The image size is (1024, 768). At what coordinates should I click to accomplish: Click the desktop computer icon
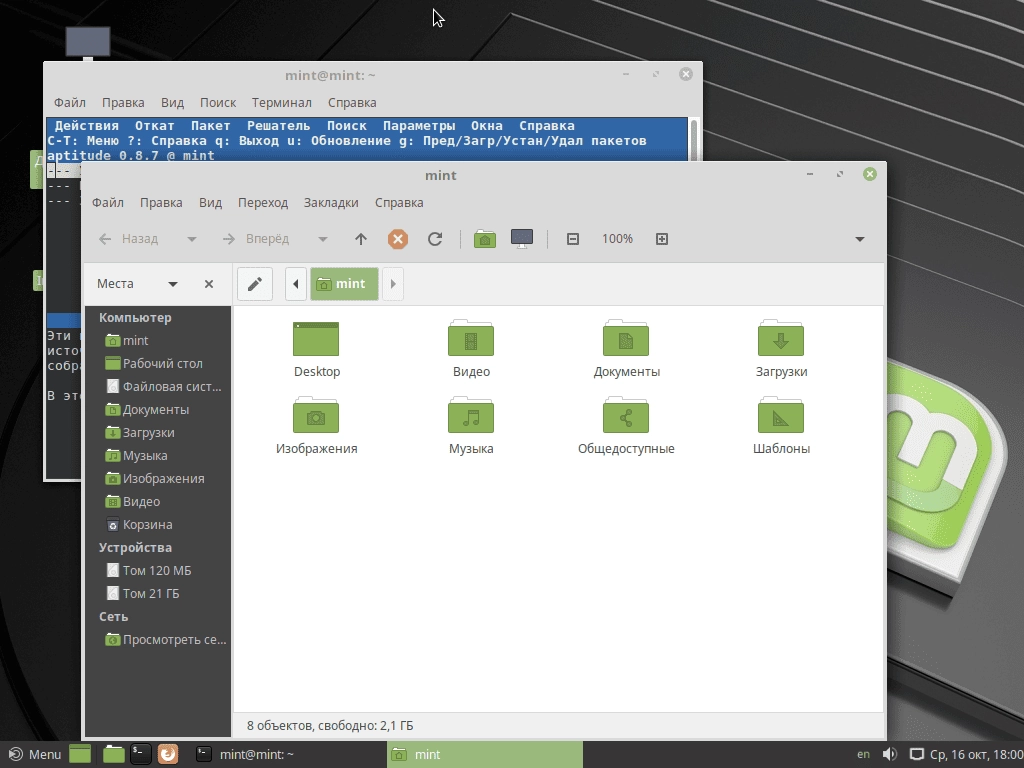pyautogui.click(x=88, y=42)
